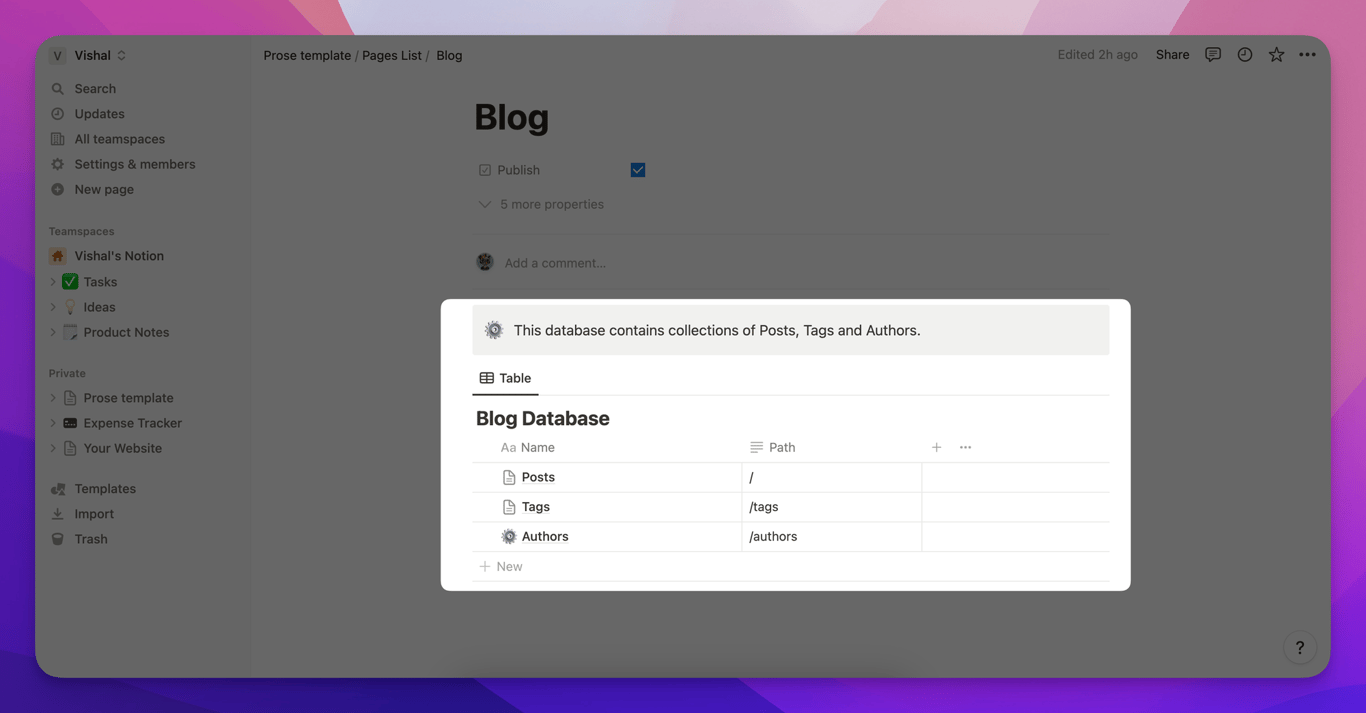
Task: Add a new property with the plus icon
Action: [935, 447]
